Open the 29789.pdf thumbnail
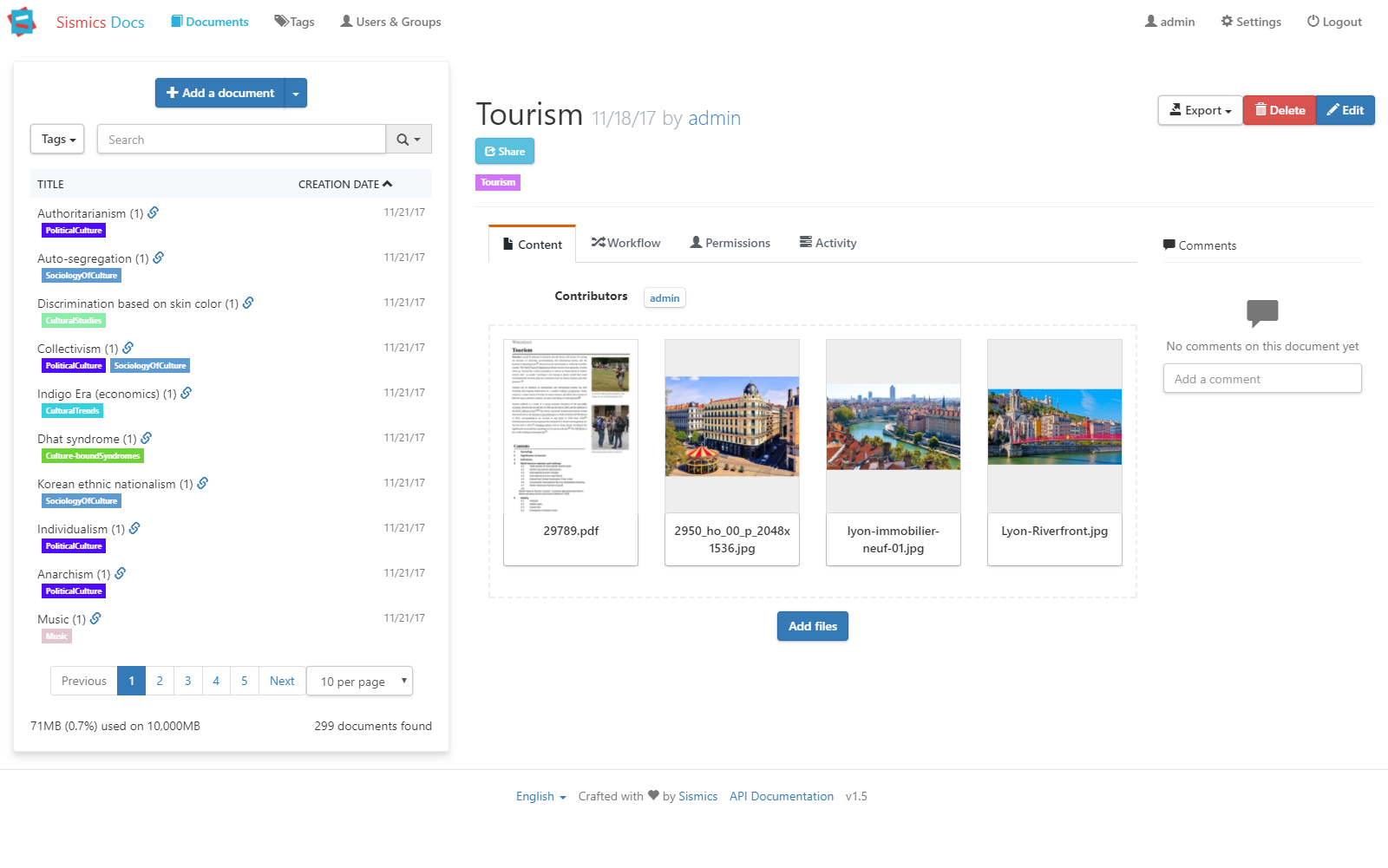1388x868 pixels. 570,425
